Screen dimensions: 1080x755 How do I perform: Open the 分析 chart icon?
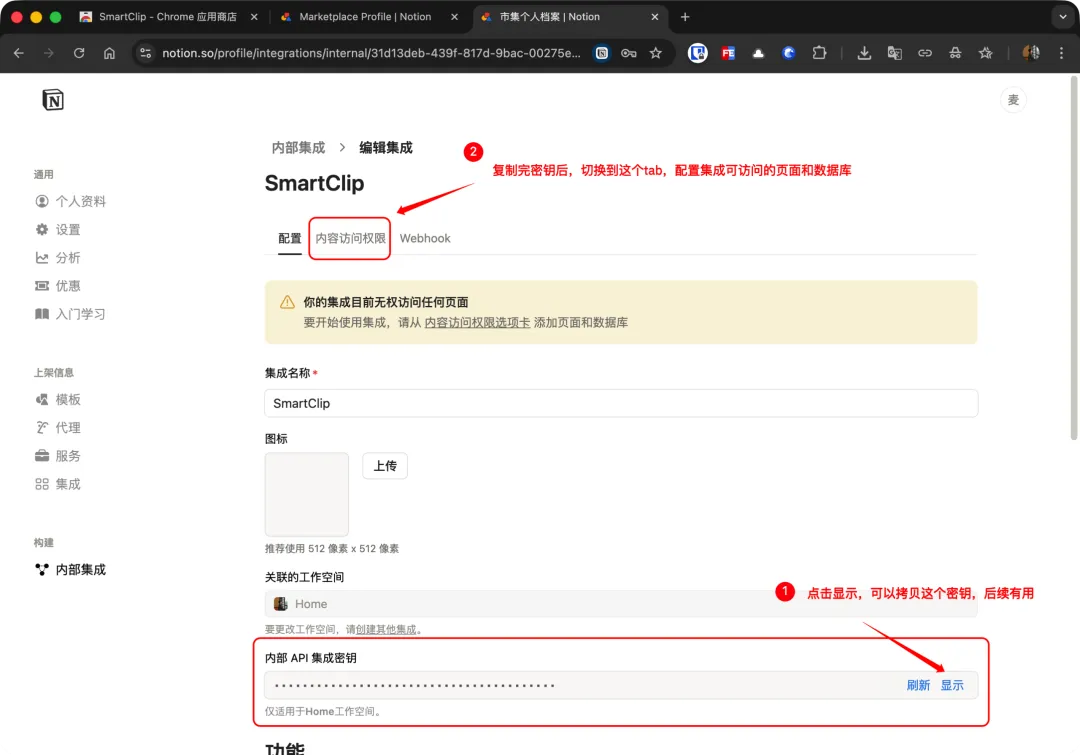point(42,258)
